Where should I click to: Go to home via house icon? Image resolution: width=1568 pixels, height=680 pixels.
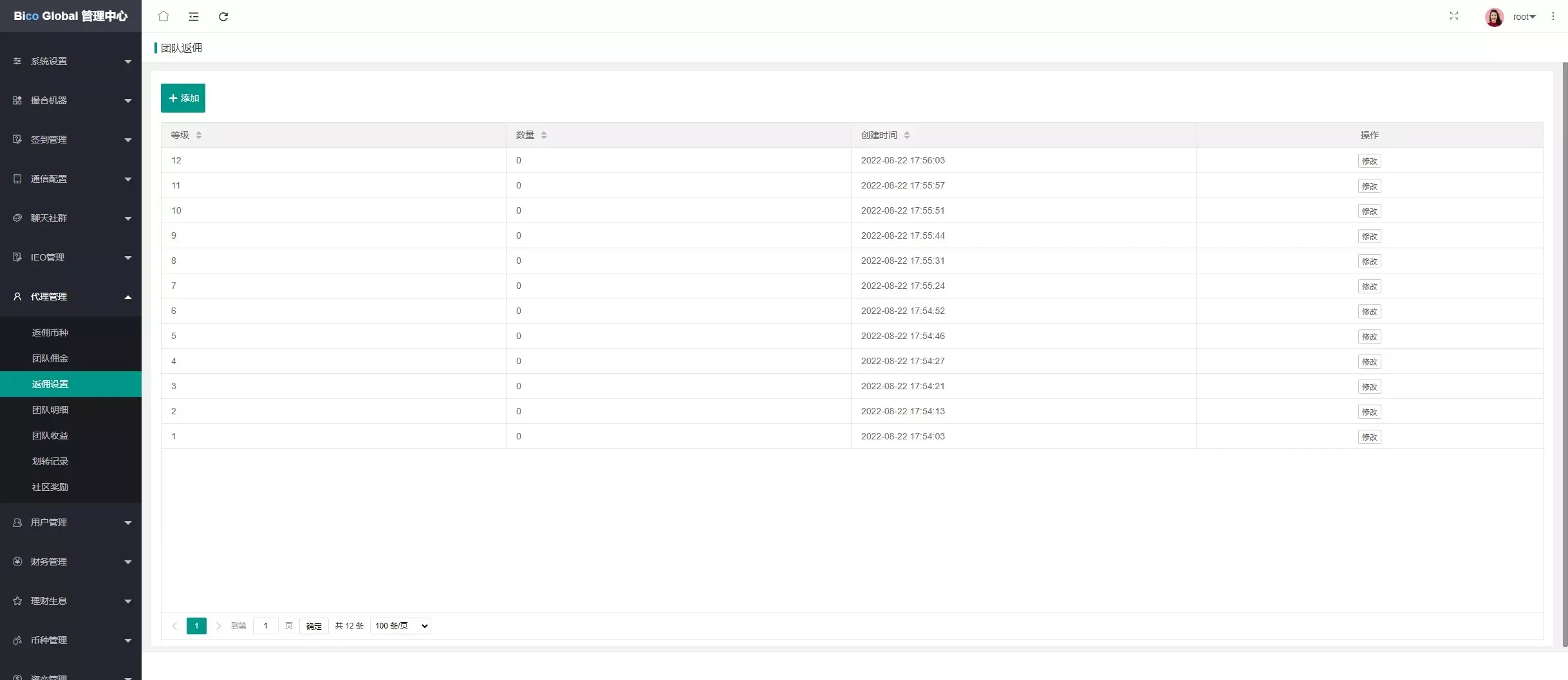tap(163, 16)
